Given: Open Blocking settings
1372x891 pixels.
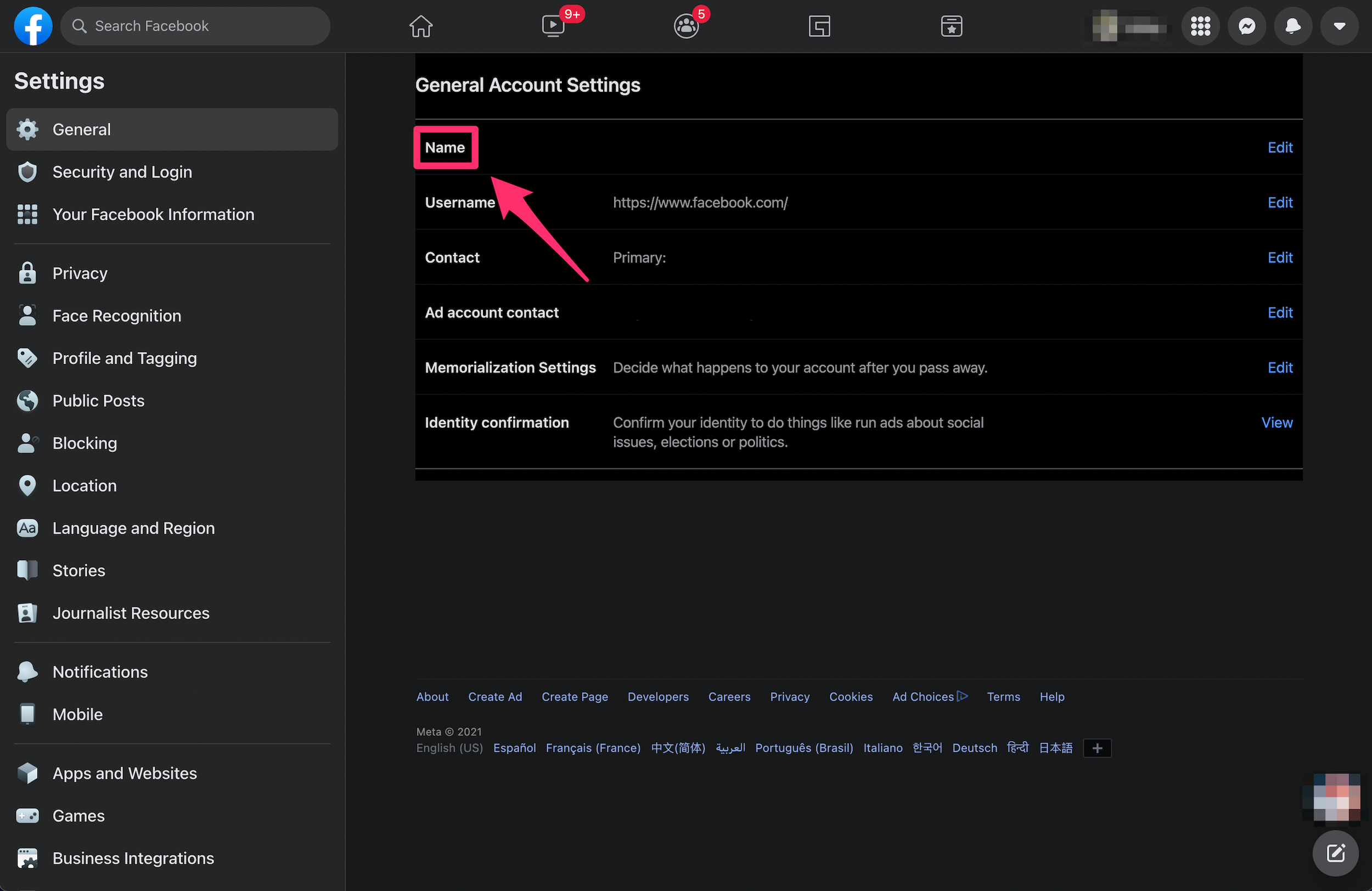Looking at the screenshot, I should pyautogui.click(x=172, y=444).
